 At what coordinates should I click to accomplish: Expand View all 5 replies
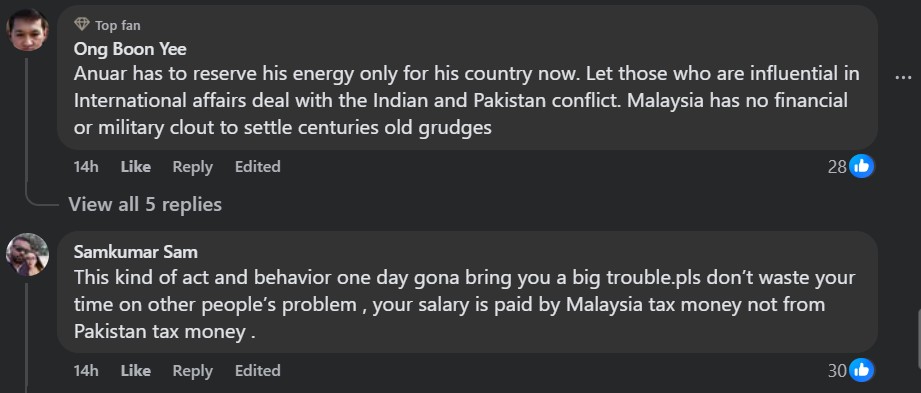[145, 204]
